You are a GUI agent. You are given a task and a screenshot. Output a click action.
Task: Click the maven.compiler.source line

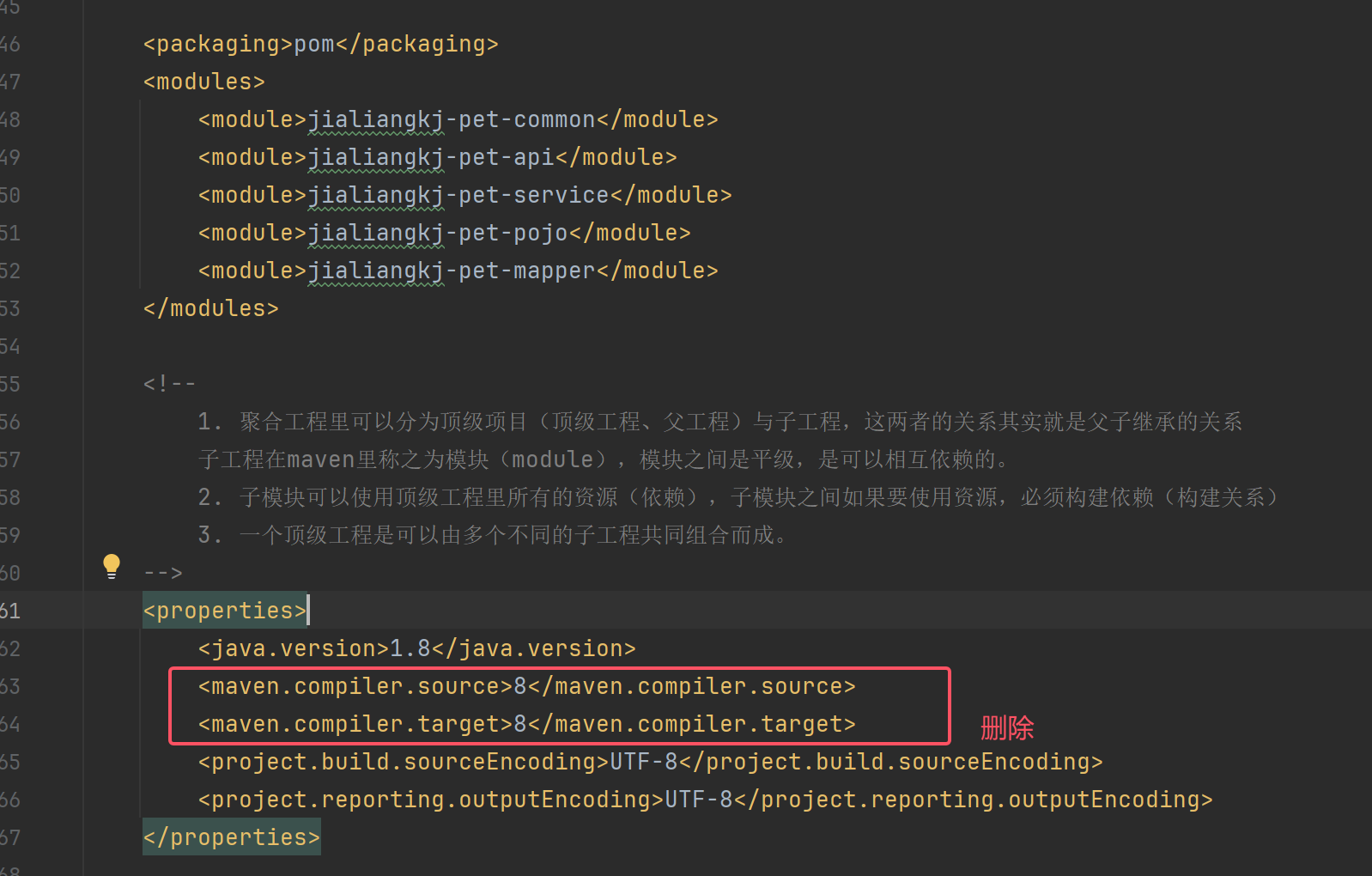pos(527,686)
